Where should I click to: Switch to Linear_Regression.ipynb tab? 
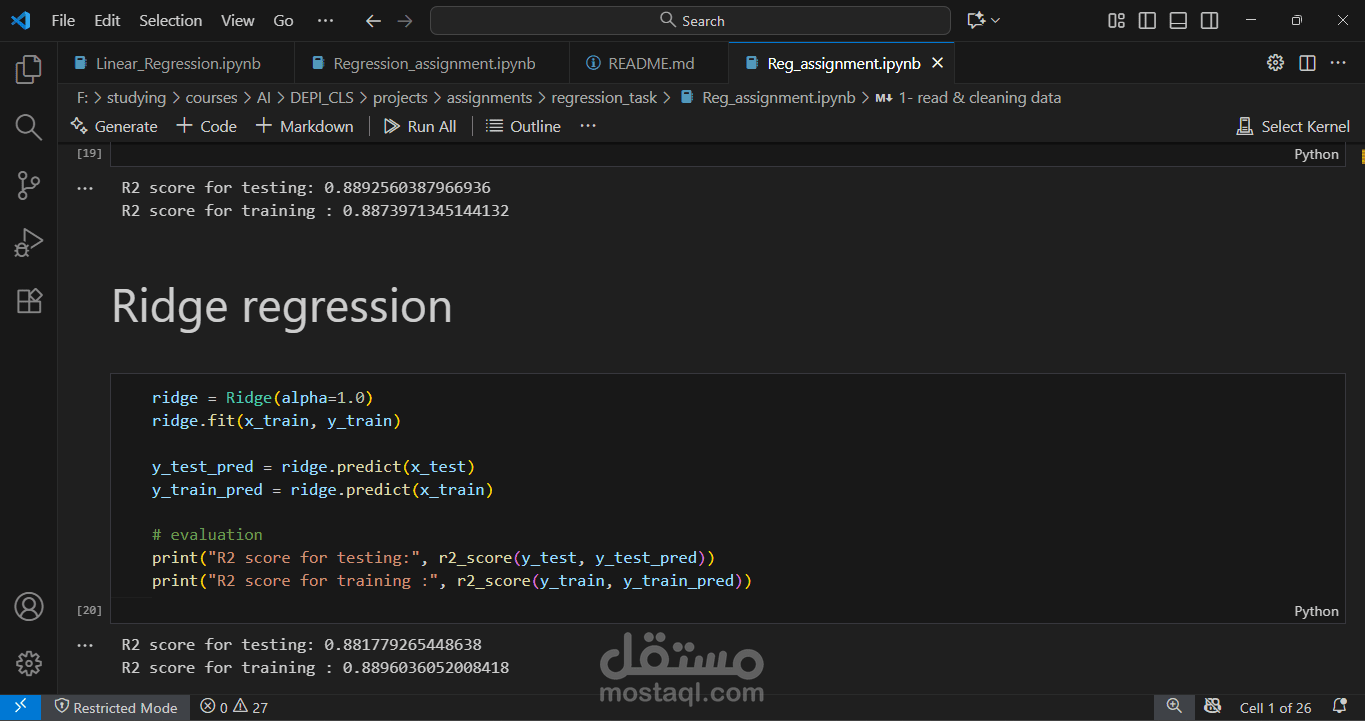point(176,63)
